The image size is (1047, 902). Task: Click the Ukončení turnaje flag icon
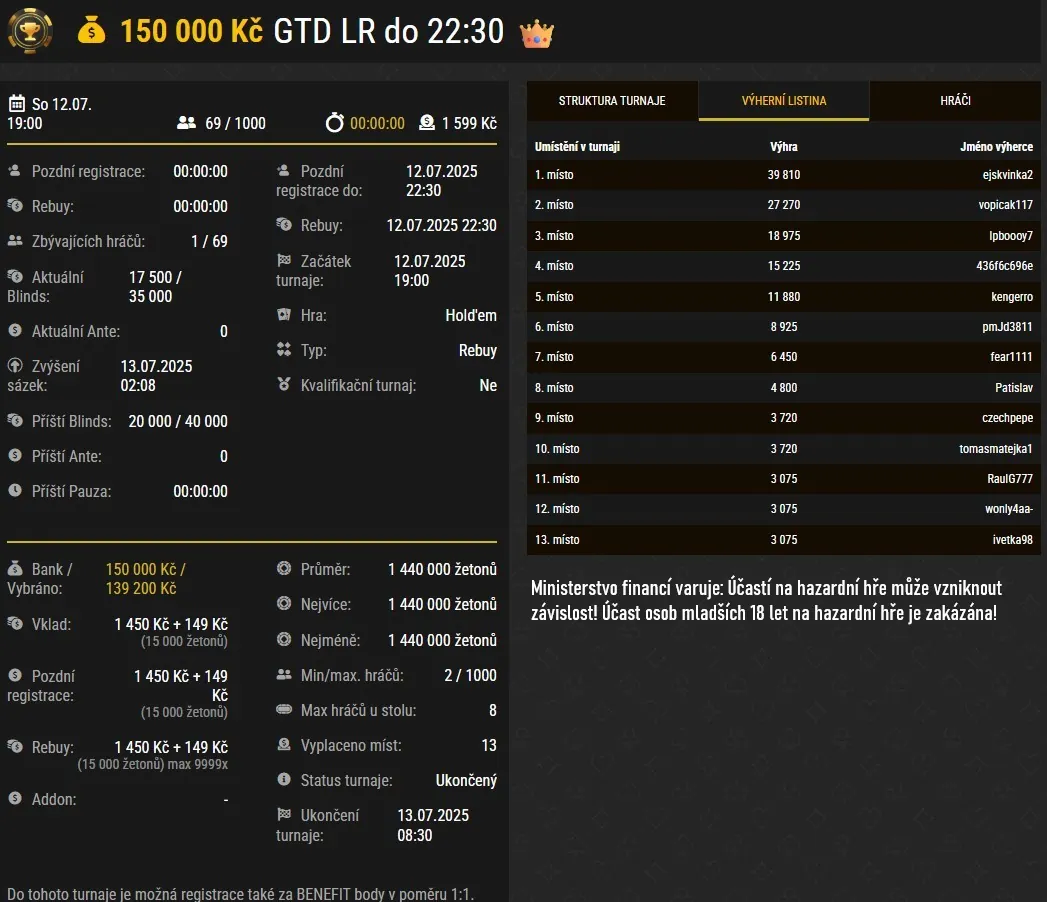coord(284,814)
